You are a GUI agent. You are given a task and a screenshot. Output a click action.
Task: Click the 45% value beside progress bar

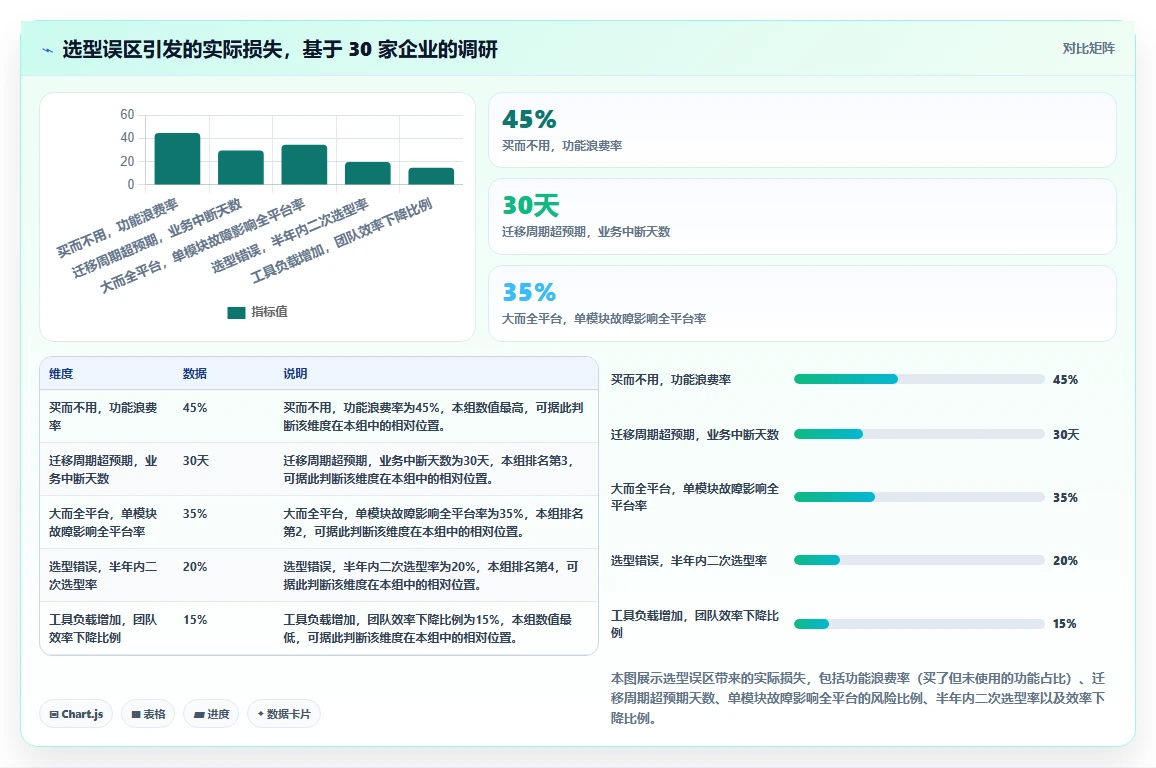click(1065, 380)
